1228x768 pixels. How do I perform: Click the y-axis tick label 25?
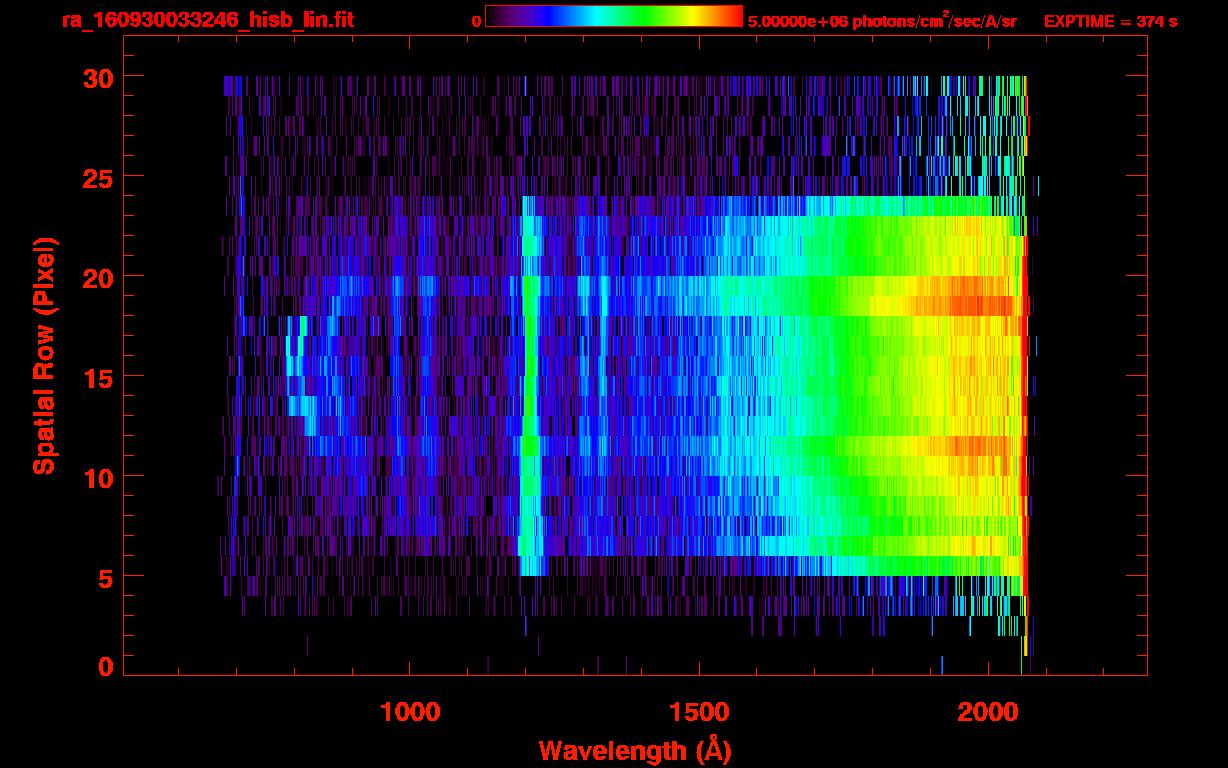[99, 177]
